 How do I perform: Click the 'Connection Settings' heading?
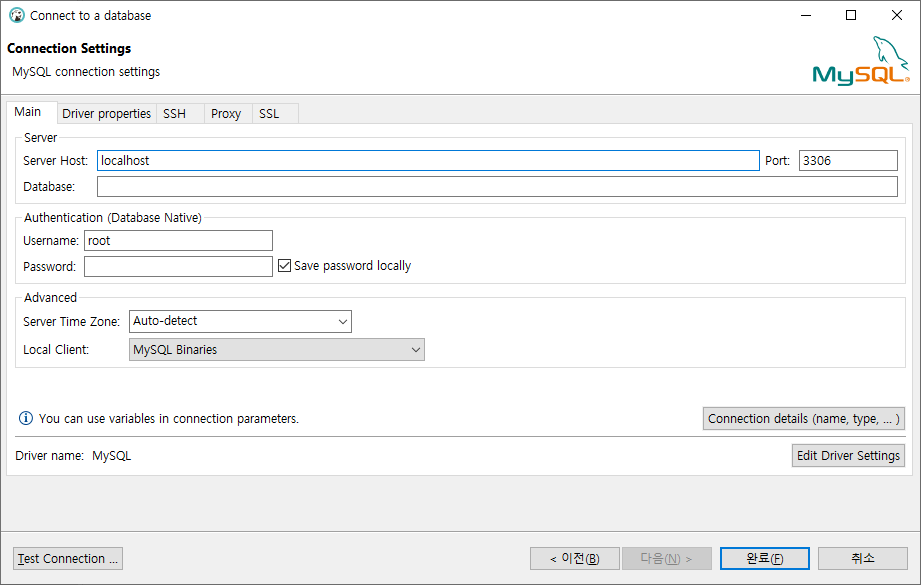point(69,48)
